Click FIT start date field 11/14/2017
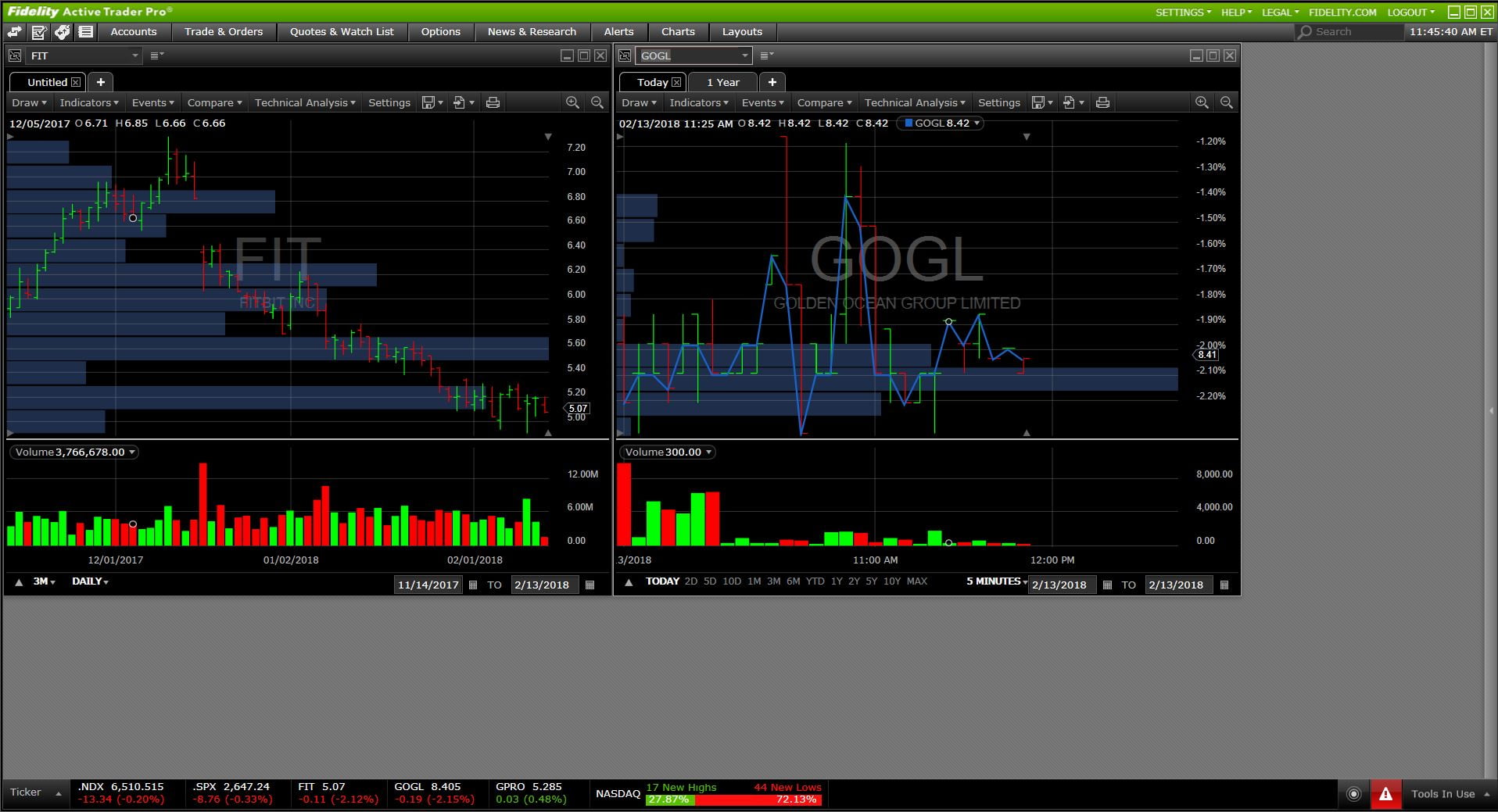The image size is (1498, 812). tap(428, 585)
